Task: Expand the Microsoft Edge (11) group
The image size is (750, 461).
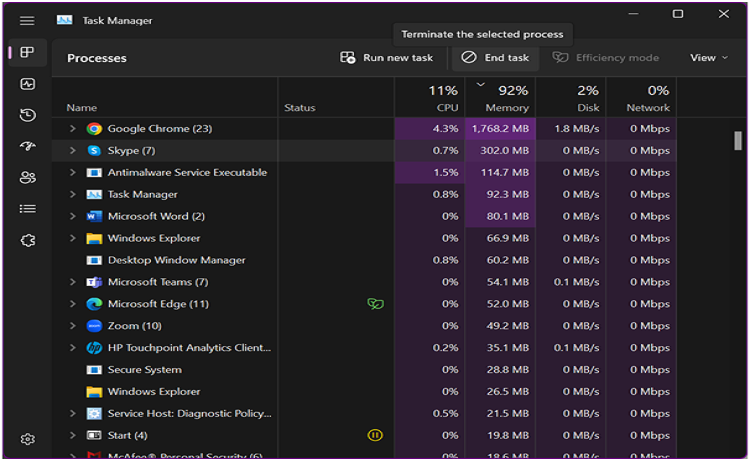Action: tap(72, 304)
